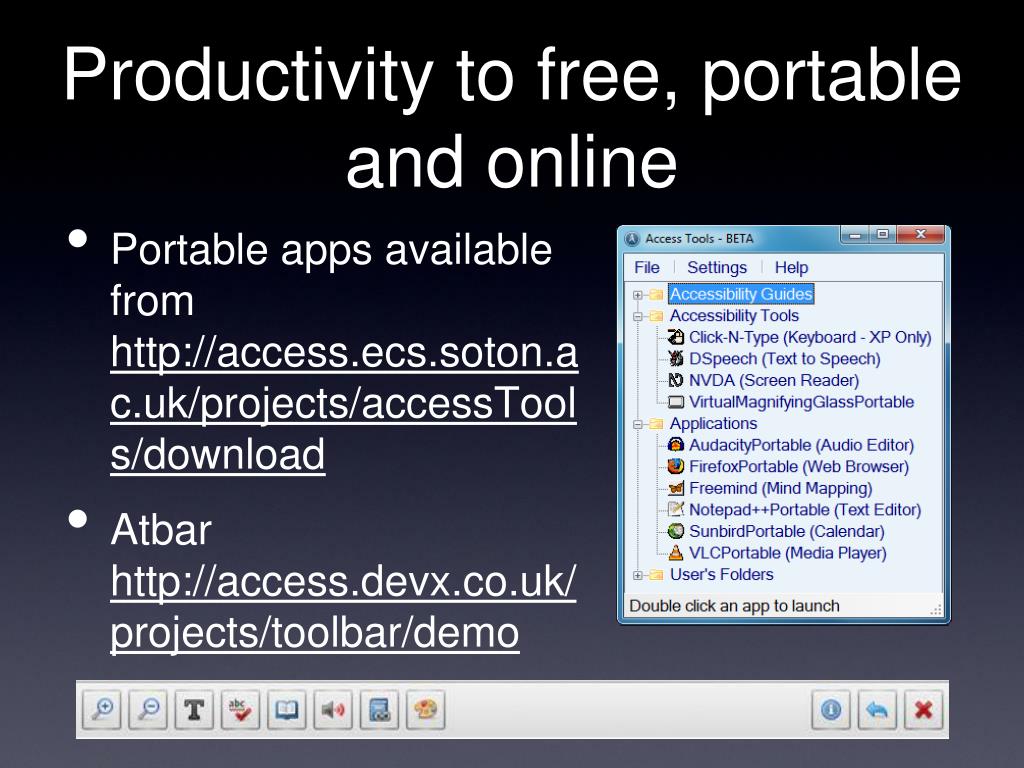This screenshot has width=1024, height=768.
Task: Select FirefoxPortable (Web Browser) entry
Action: 799,466
